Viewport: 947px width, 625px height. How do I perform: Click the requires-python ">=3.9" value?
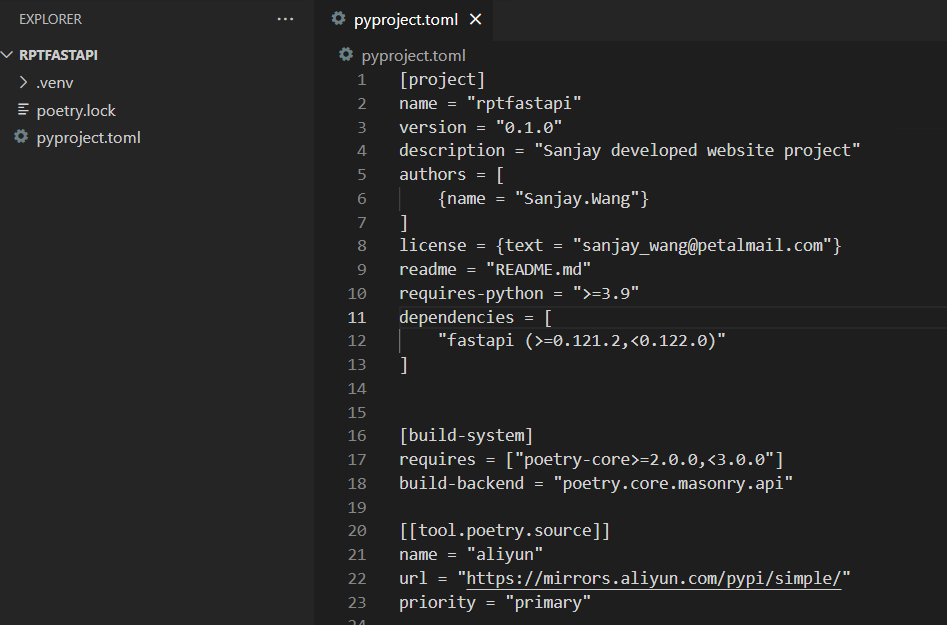(x=606, y=293)
